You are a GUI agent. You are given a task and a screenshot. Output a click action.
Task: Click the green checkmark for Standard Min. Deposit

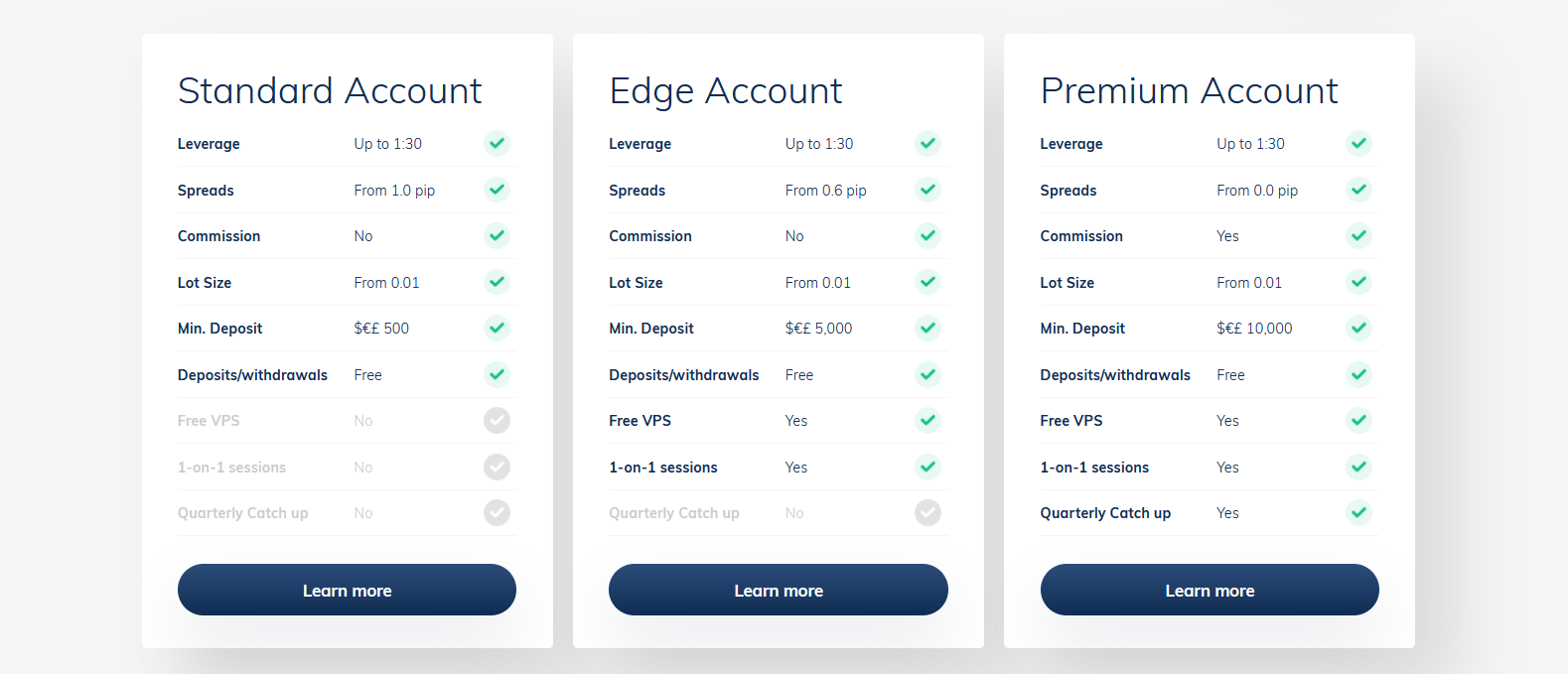(x=497, y=328)
